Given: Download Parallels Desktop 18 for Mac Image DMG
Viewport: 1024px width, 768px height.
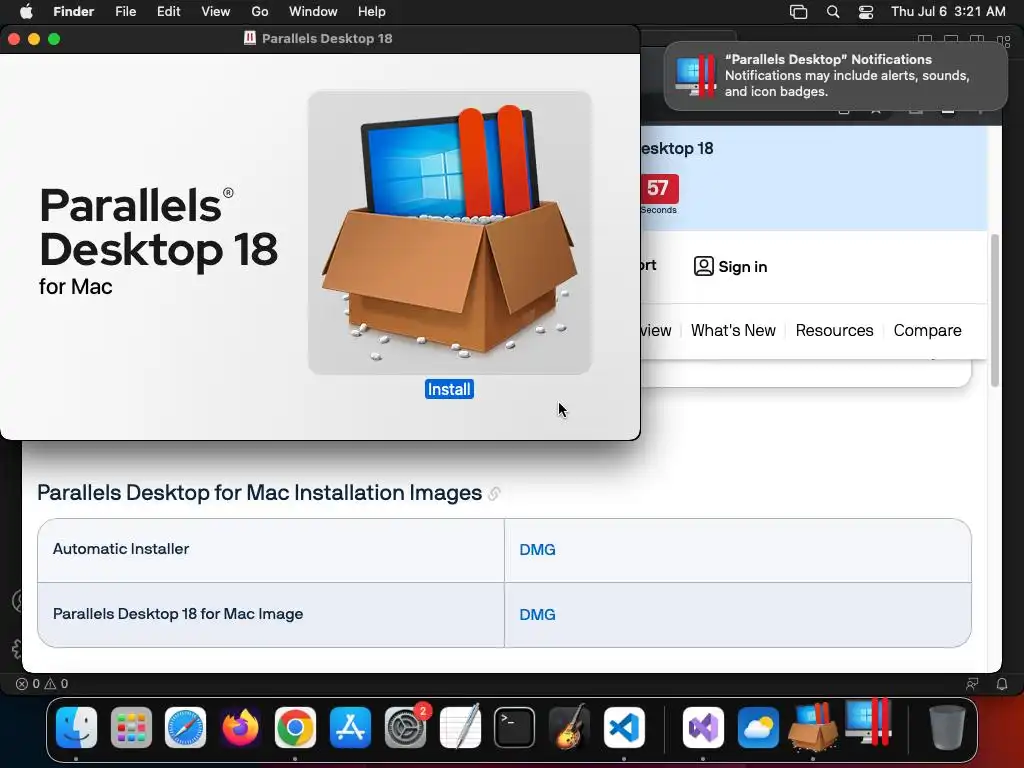Looking at the screenshot, I should tap(537, 615).
